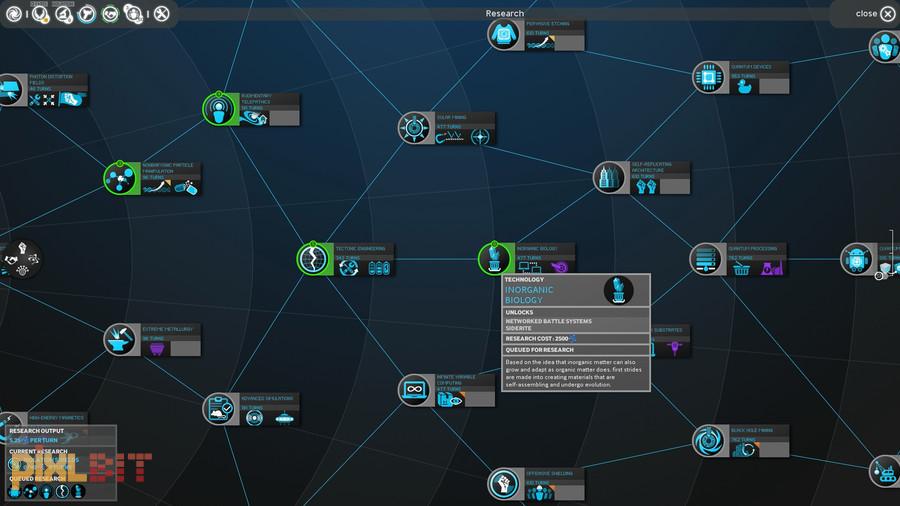900x506 pixels.
Task: Select the people with gears tech node
Action: pyautogui.click(x=885, y=46)
